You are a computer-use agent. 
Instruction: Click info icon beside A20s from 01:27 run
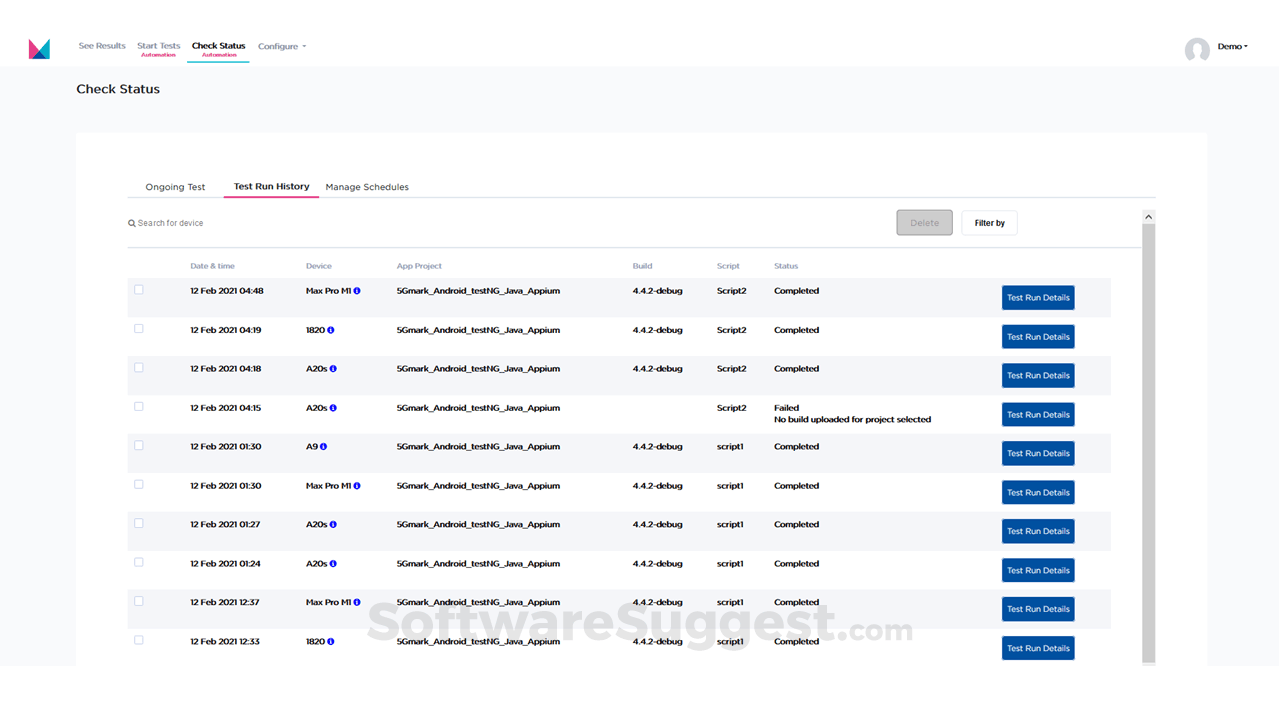334,524
